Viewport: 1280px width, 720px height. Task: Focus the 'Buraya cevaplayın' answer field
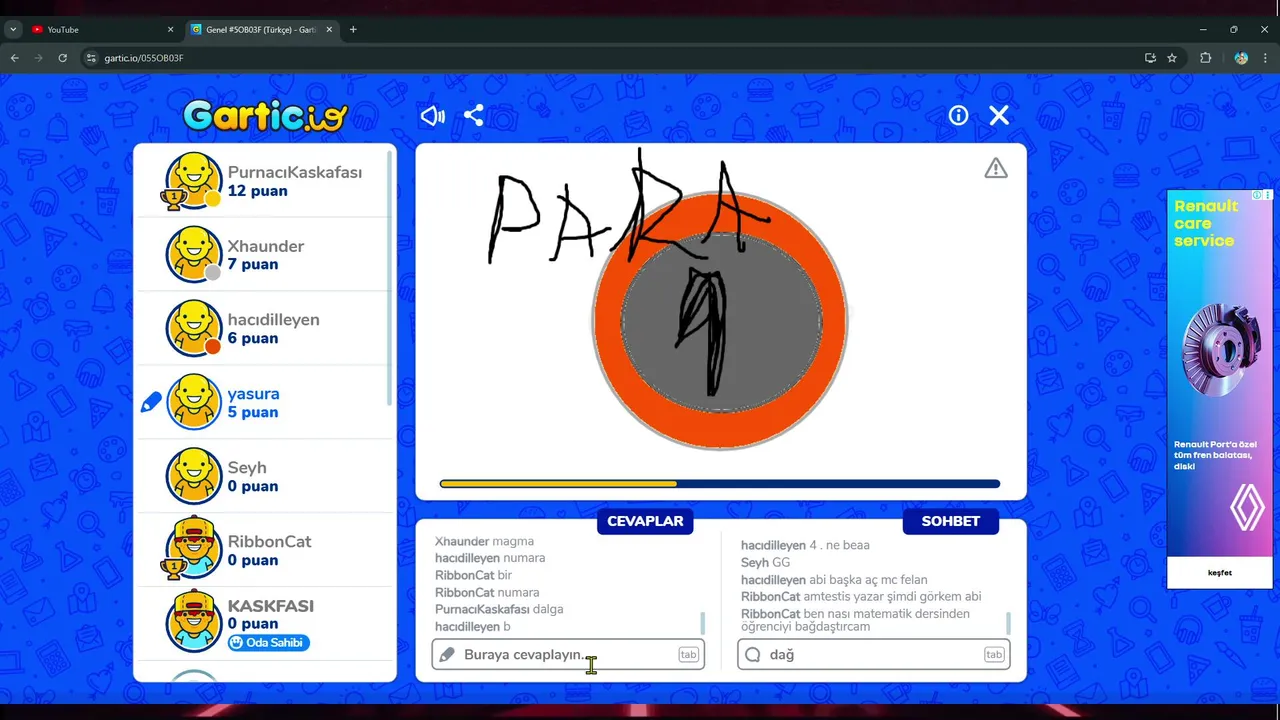(568, 655)
